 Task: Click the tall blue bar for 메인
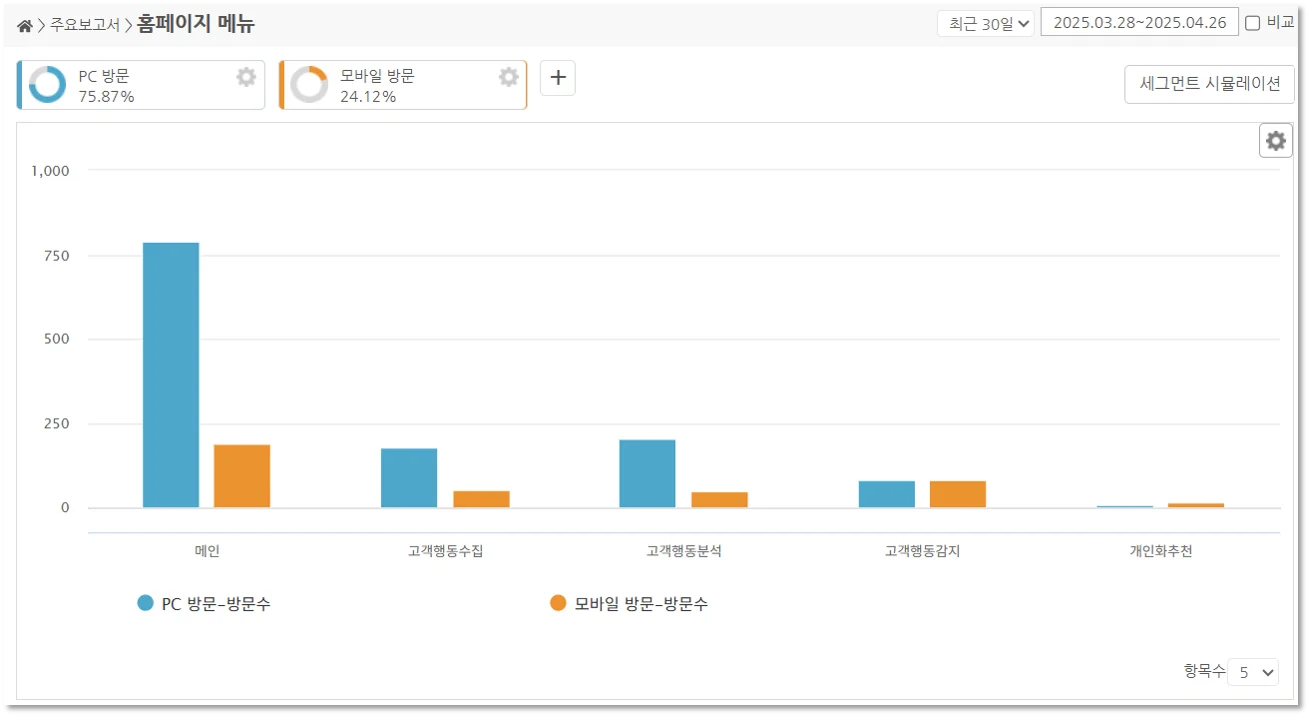(172, 375)
